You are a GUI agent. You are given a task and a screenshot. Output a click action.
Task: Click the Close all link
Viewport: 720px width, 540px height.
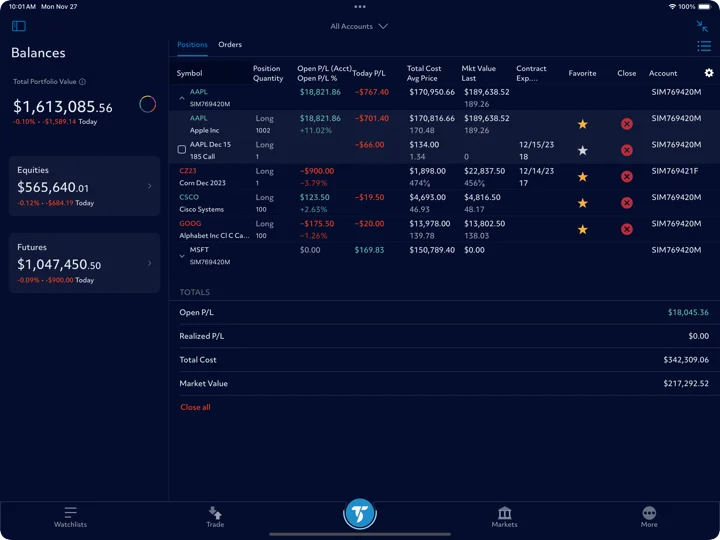[x=195, y=407]
